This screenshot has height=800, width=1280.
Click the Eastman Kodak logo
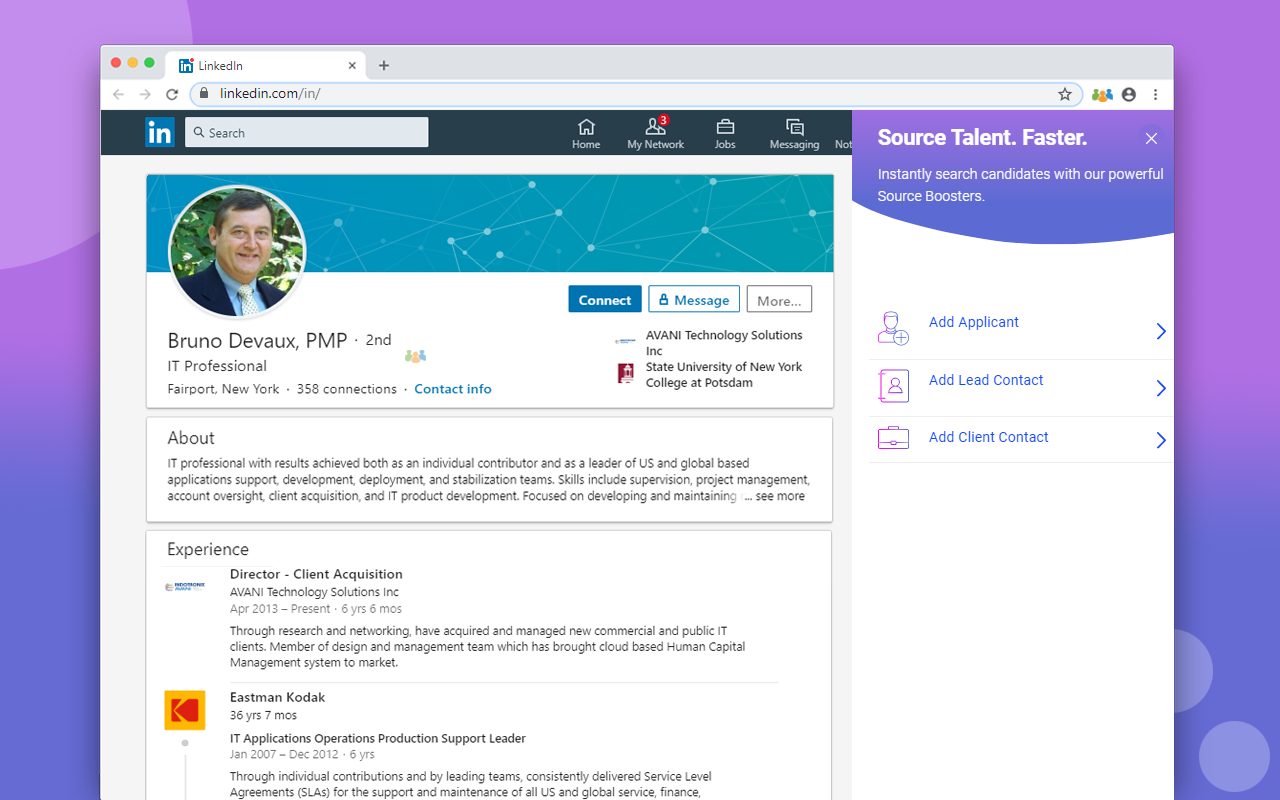pyautogui.click(x=185, y=710)
